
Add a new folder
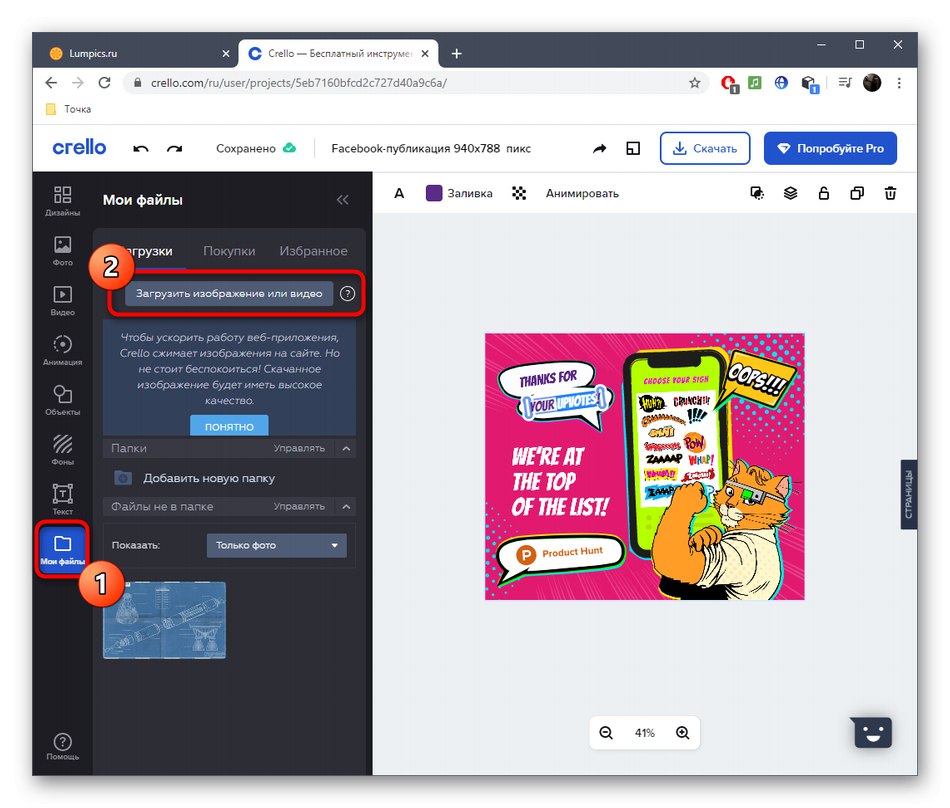(x=194, y=479)
